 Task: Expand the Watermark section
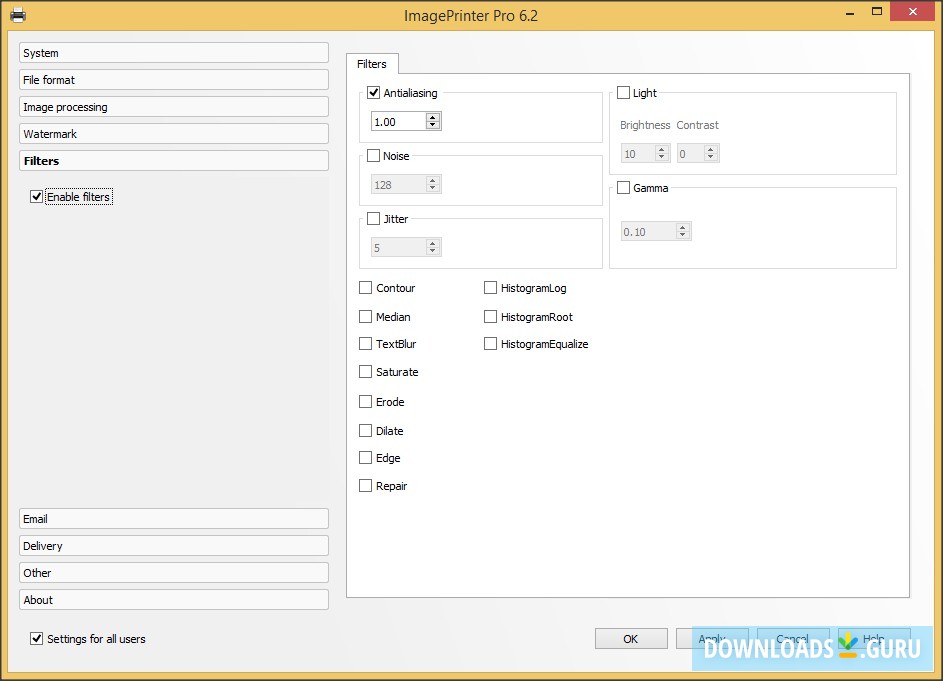click(x=174, y=134)
